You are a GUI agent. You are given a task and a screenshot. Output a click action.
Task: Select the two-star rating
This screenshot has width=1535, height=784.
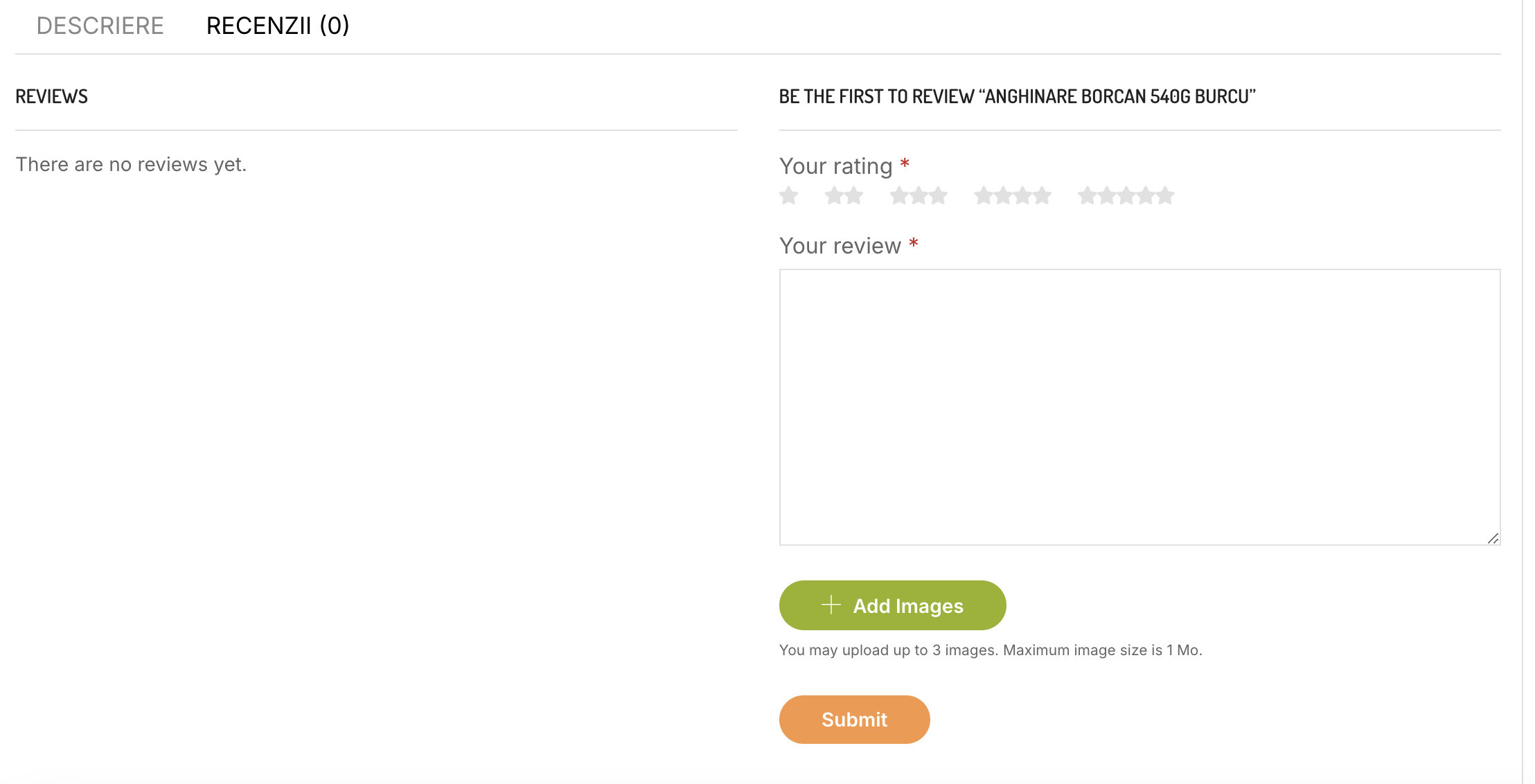point(844,196)
